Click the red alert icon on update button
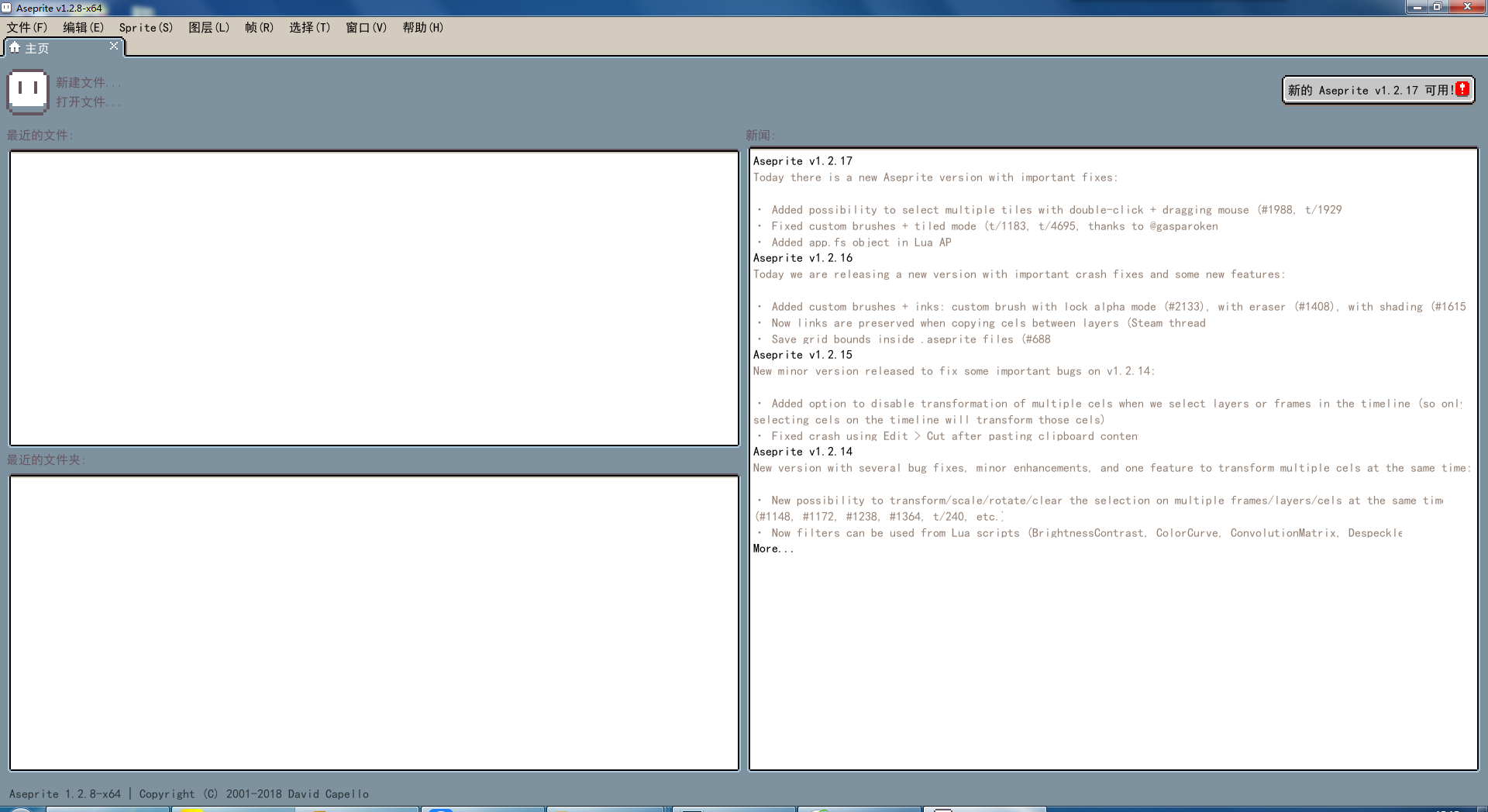Viewport: 1488px width, 812px height. pos(1462,89)
